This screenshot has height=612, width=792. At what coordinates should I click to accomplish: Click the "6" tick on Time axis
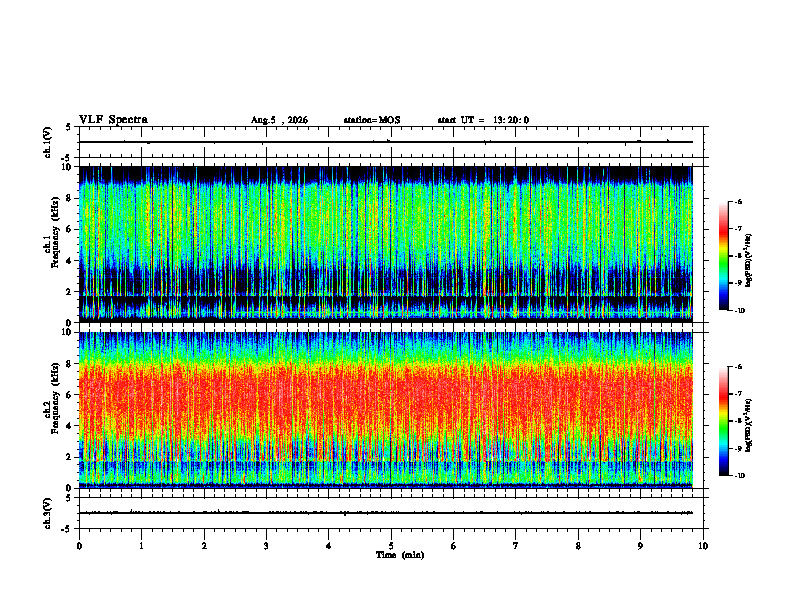(454, 546)
